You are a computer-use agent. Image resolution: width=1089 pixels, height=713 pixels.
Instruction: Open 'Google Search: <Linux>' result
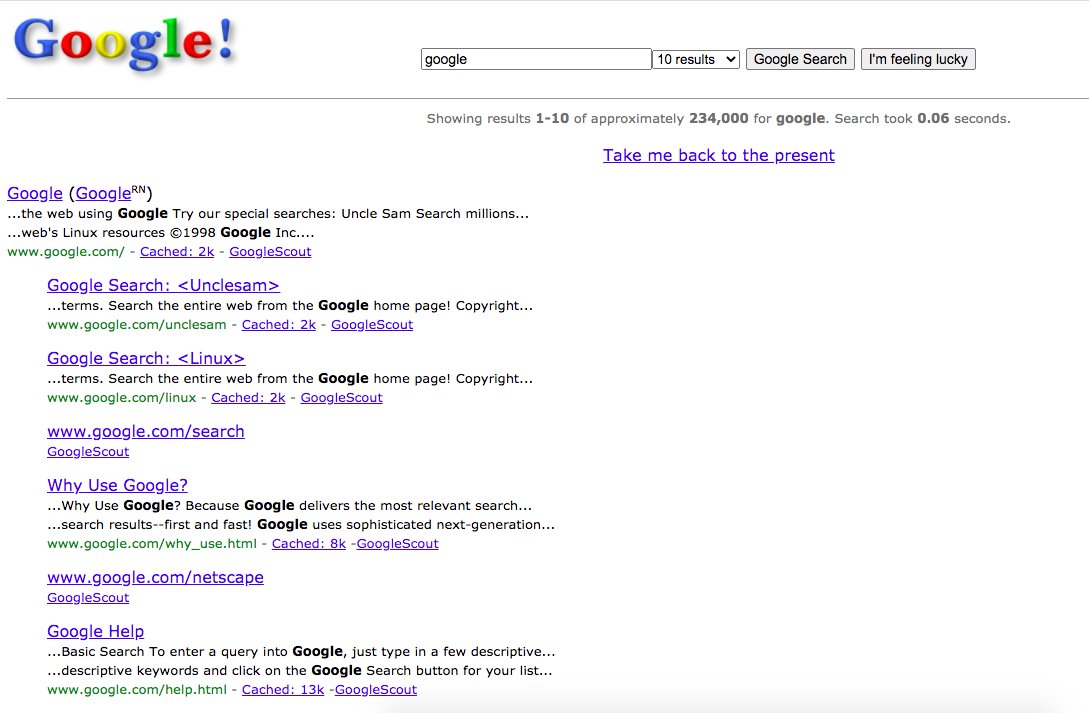[146, 358]
